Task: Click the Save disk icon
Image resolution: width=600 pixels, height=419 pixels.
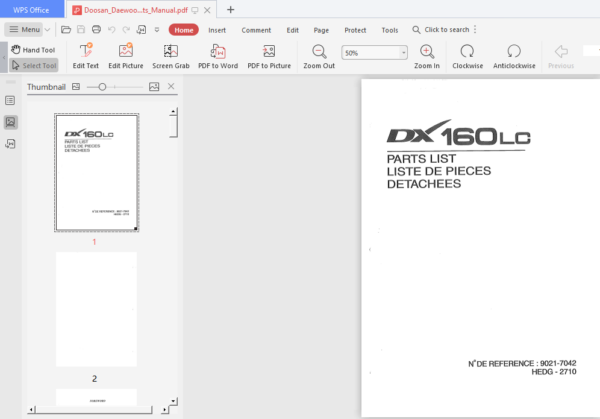Action: [x=81, y=29]
